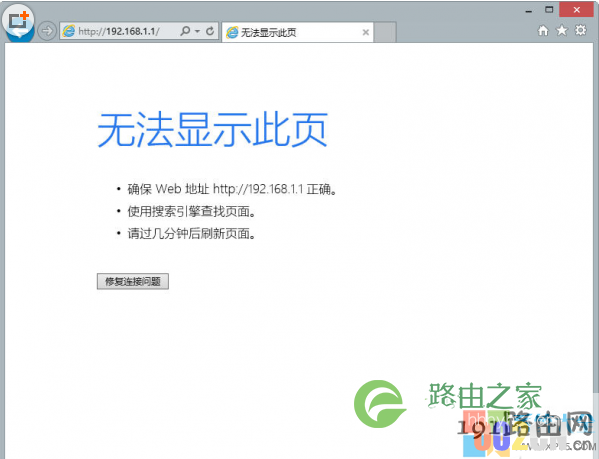
Task: Close the browser with the red X
Action: tap(577, 10)
